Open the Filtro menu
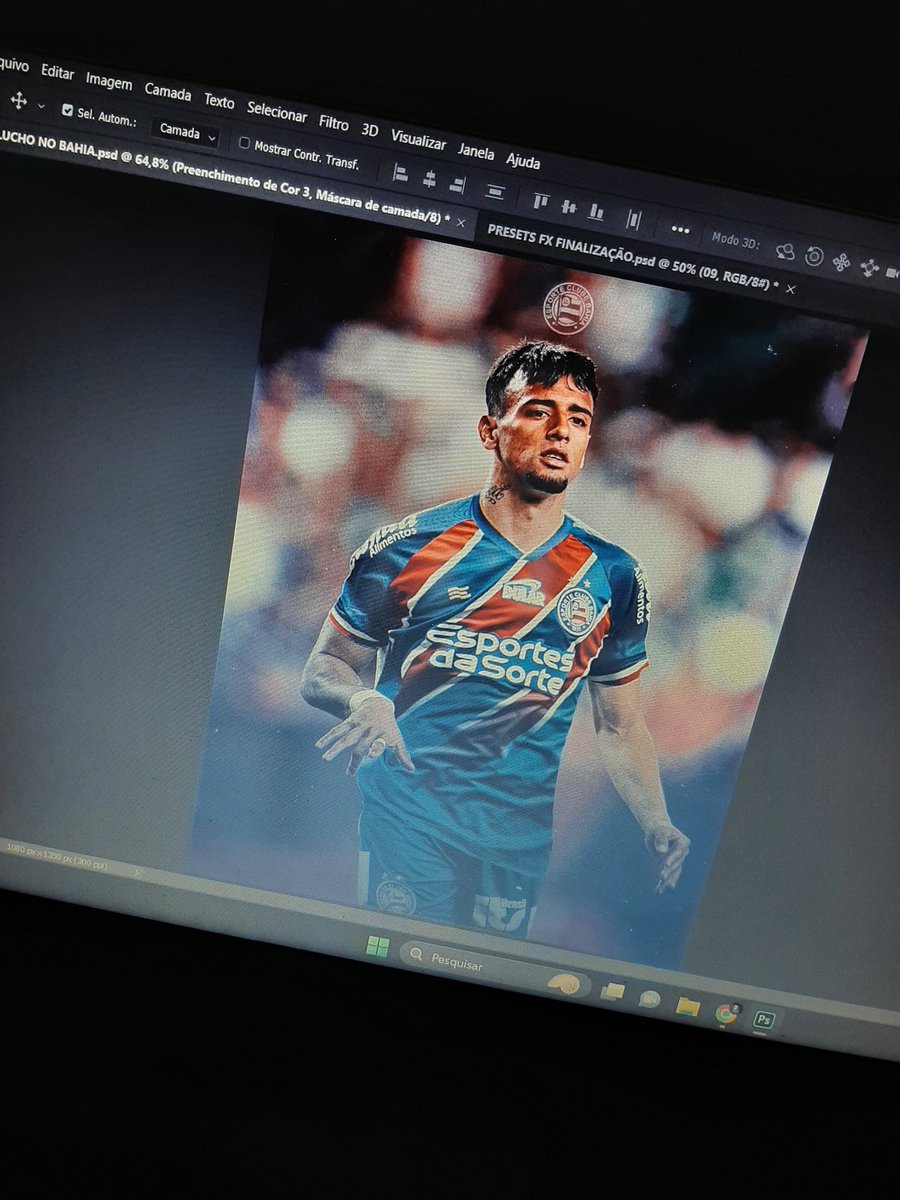900x1200 pixels. click(334, 123)
